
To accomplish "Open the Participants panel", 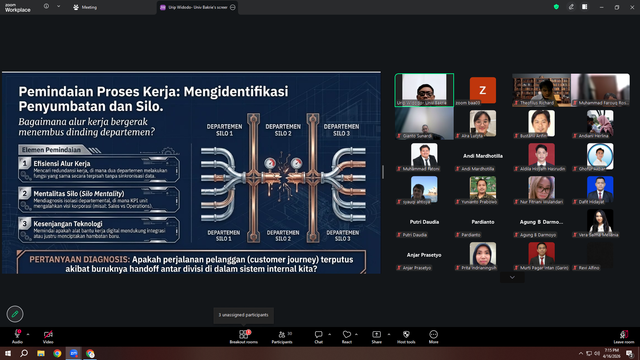I will click(x=282, y=337).
